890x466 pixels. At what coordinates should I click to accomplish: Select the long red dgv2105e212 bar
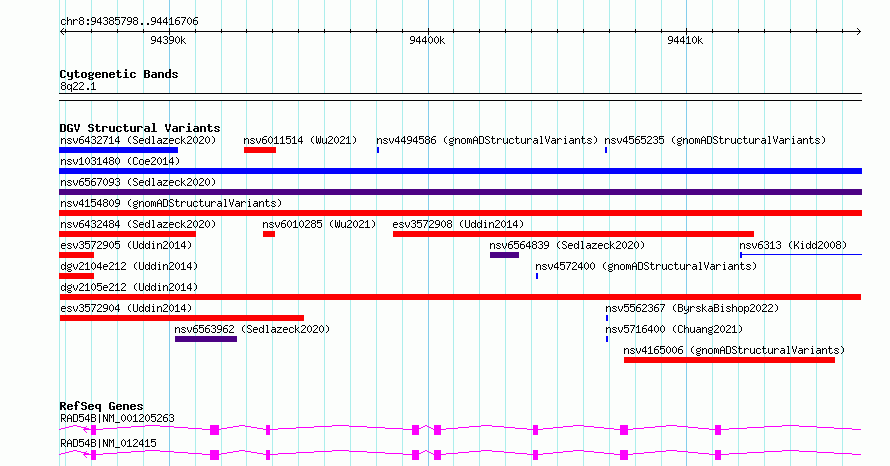coord(460,297)
